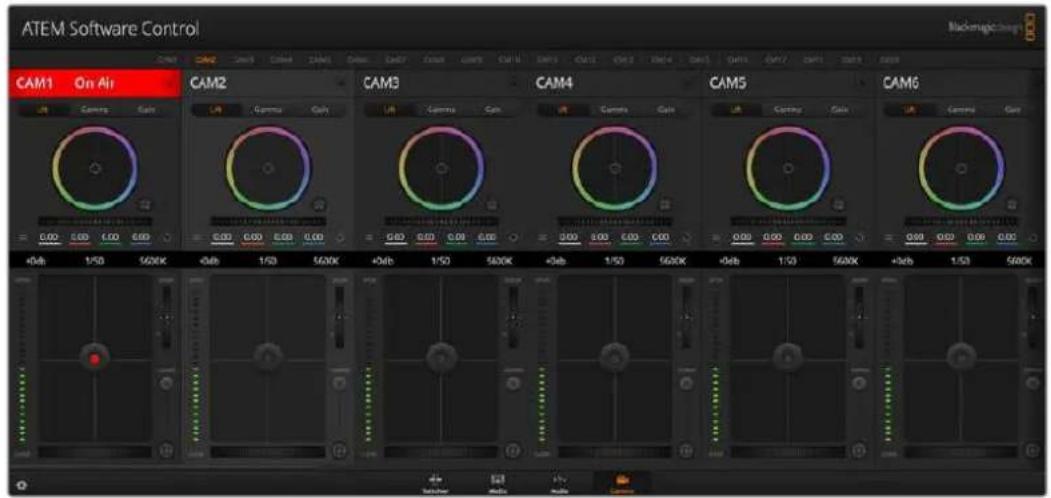Click CAM1 focus slider strip at bottom
The height and width of the screenshot is (498, 1051).
[x=95, y=452]
